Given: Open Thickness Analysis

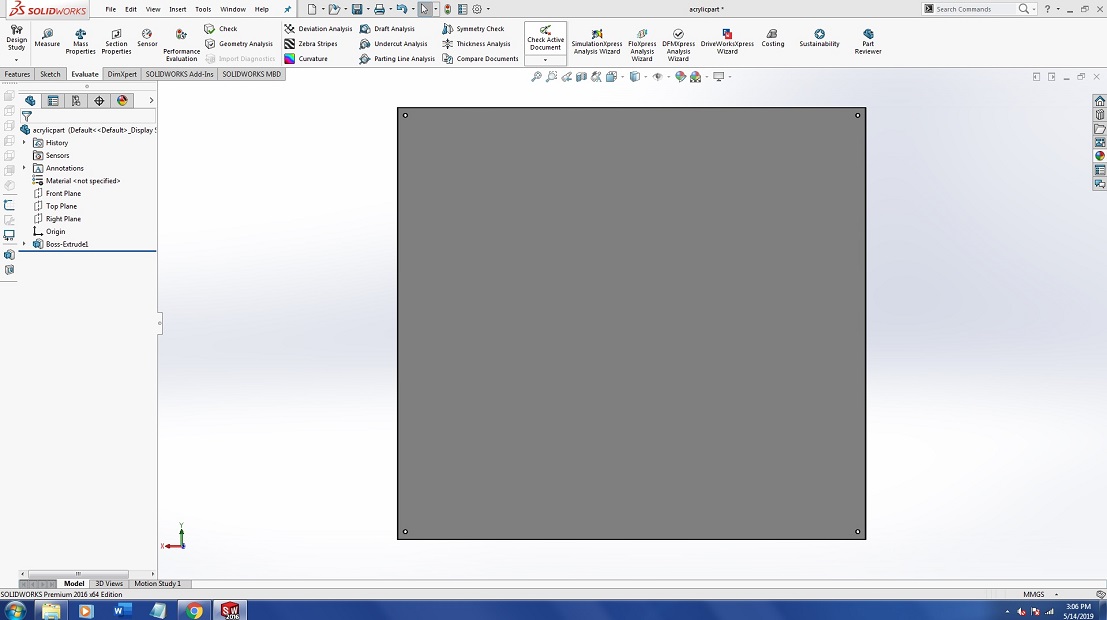Looking at the screenshot, I should pyautogui.click(x=476, y=44).
